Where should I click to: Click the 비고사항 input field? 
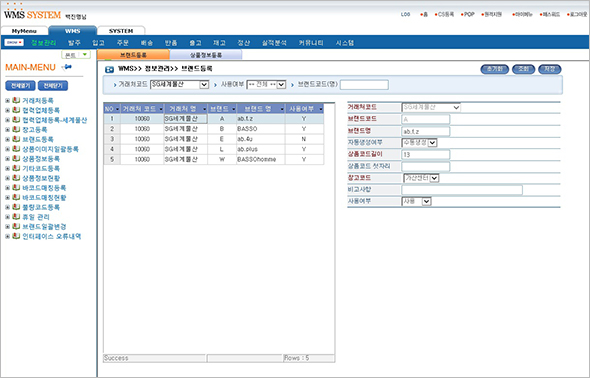coord(462,190)
